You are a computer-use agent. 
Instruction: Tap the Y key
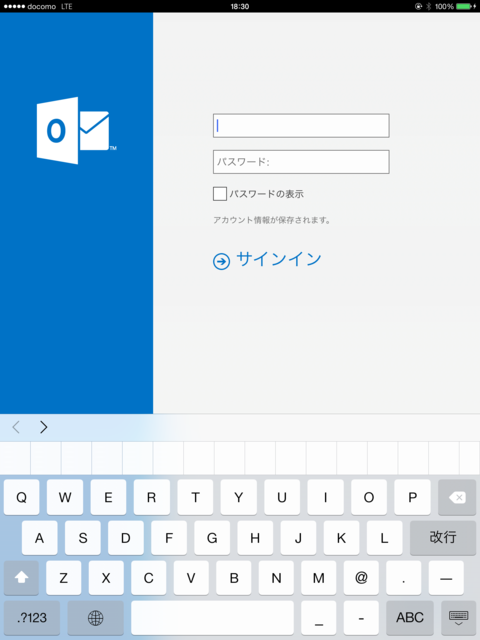click(x=238, y=497)
